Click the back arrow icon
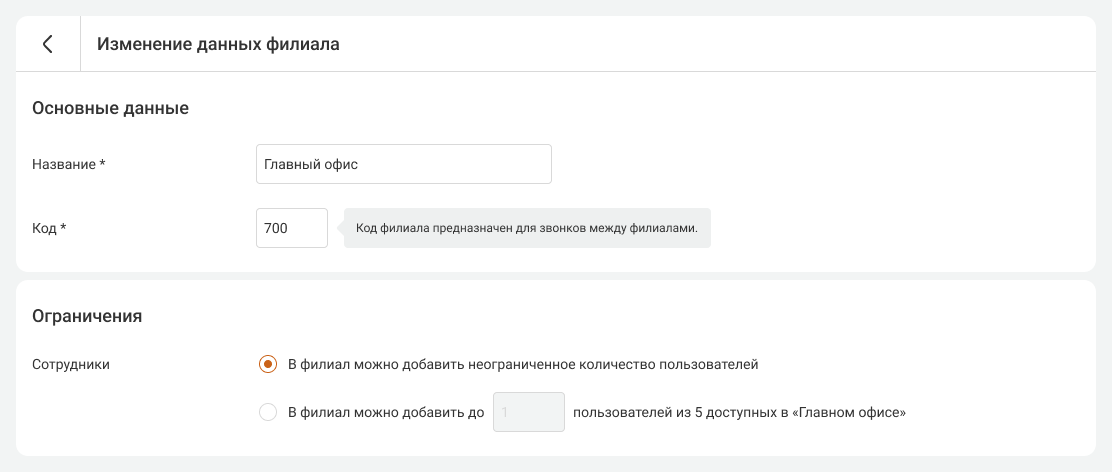Screen dimensions: 1112x472 48,44
